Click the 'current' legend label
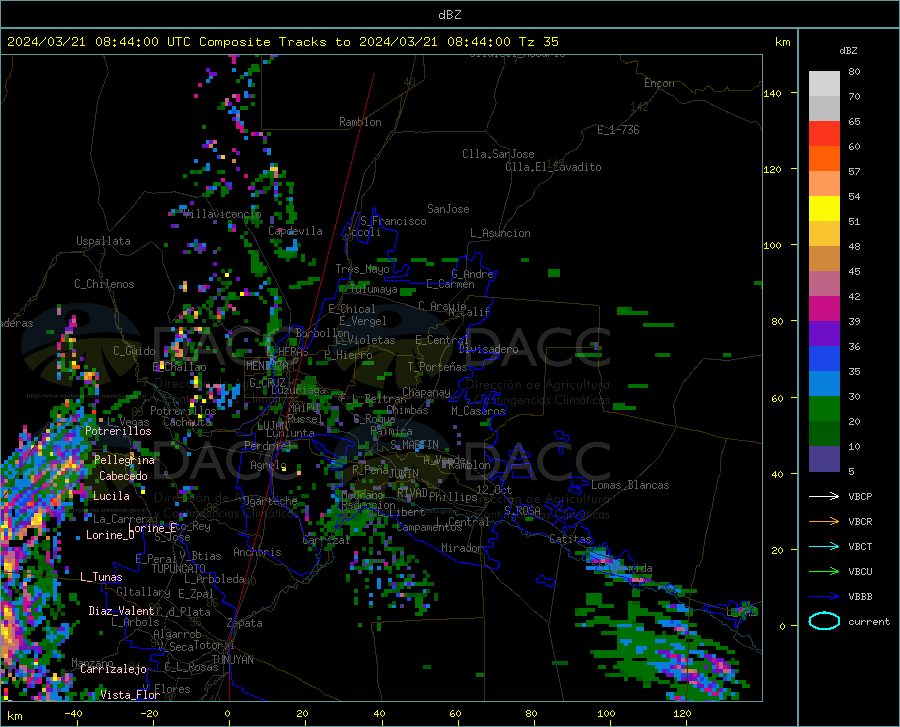The width and height of the screenshot is (900, 727). click(869, 622)
